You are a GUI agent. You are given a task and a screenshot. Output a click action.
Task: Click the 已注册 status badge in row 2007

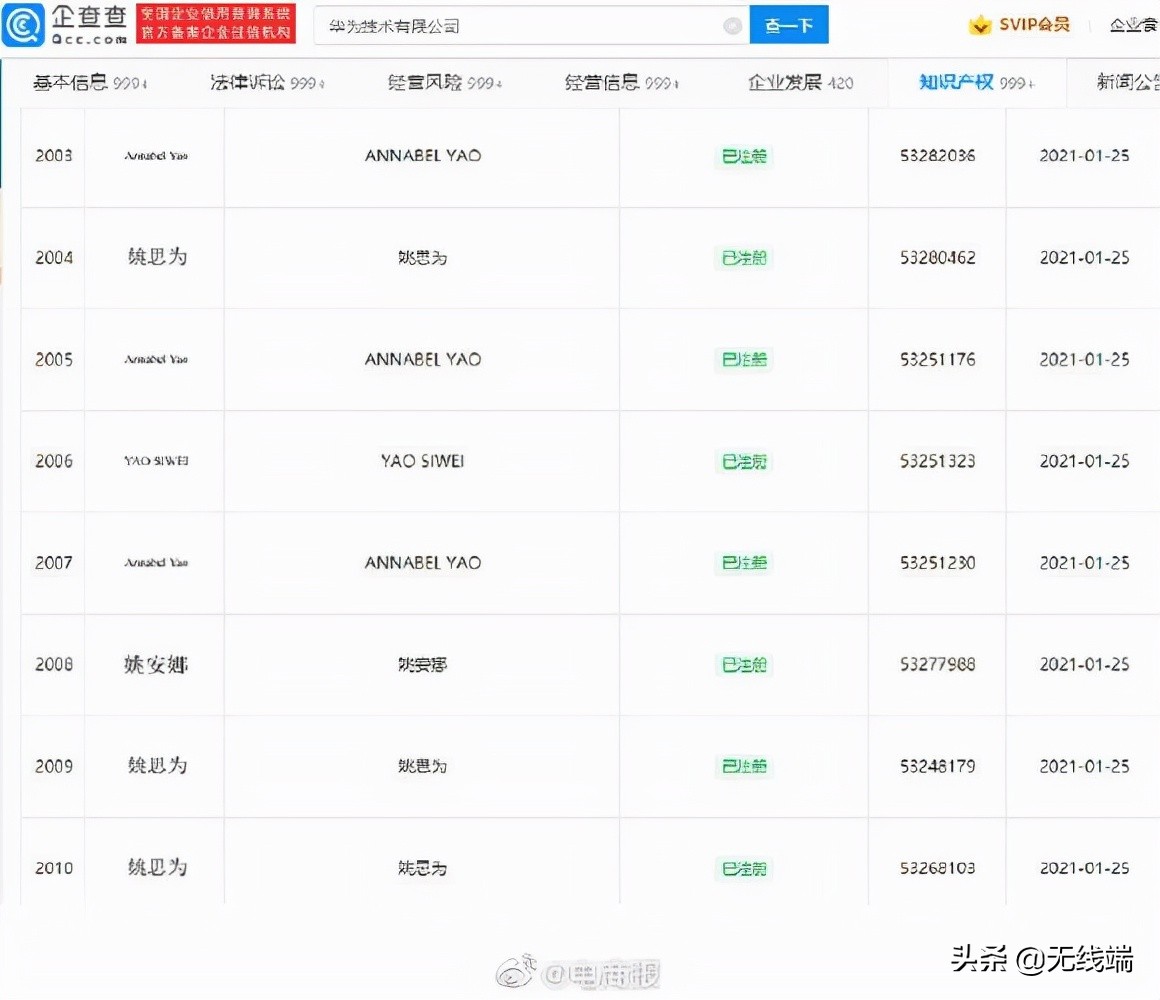point(743,563)
